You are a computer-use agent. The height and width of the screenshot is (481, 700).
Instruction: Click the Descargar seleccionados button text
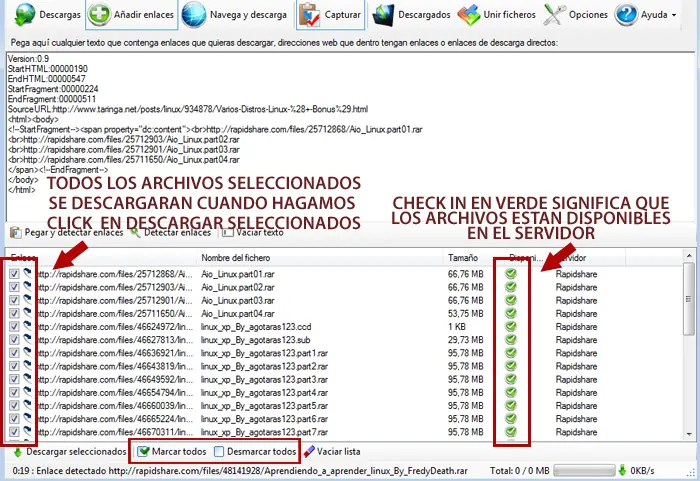tap(76, 452)
